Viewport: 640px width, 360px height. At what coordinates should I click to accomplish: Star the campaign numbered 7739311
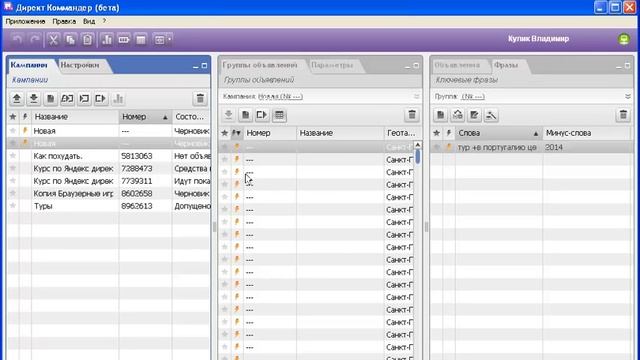click(x=13, y=180)
